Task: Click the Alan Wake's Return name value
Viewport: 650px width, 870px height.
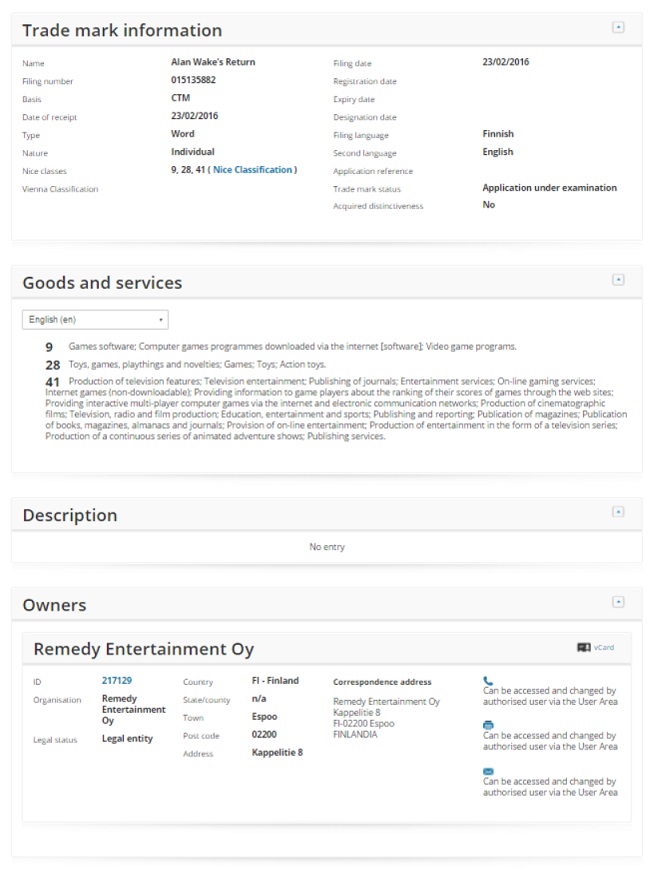Action: coord(213,62)
